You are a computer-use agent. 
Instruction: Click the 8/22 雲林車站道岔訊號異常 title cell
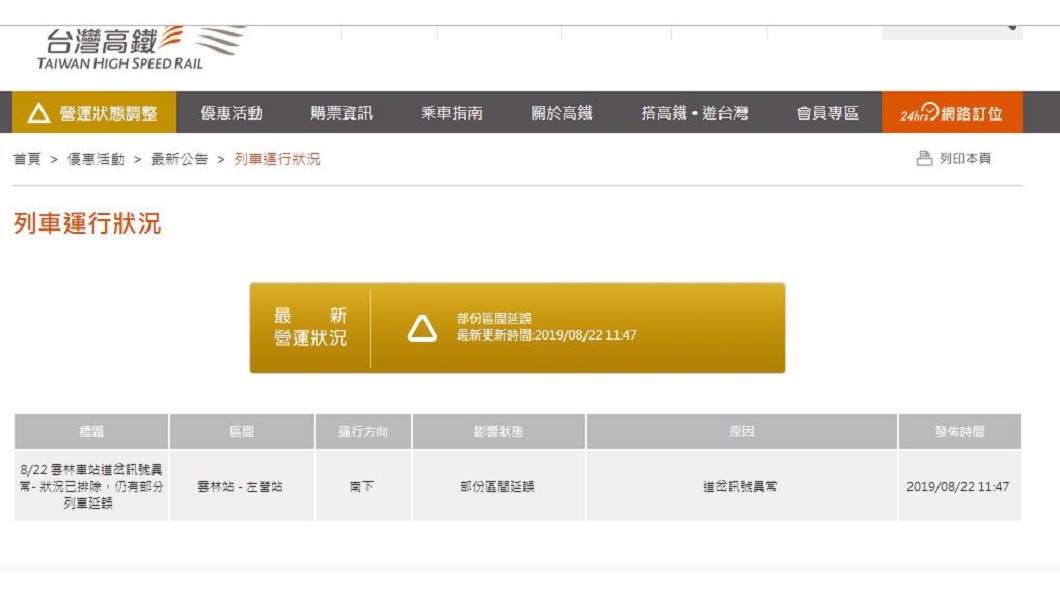[x=91, y=487]
